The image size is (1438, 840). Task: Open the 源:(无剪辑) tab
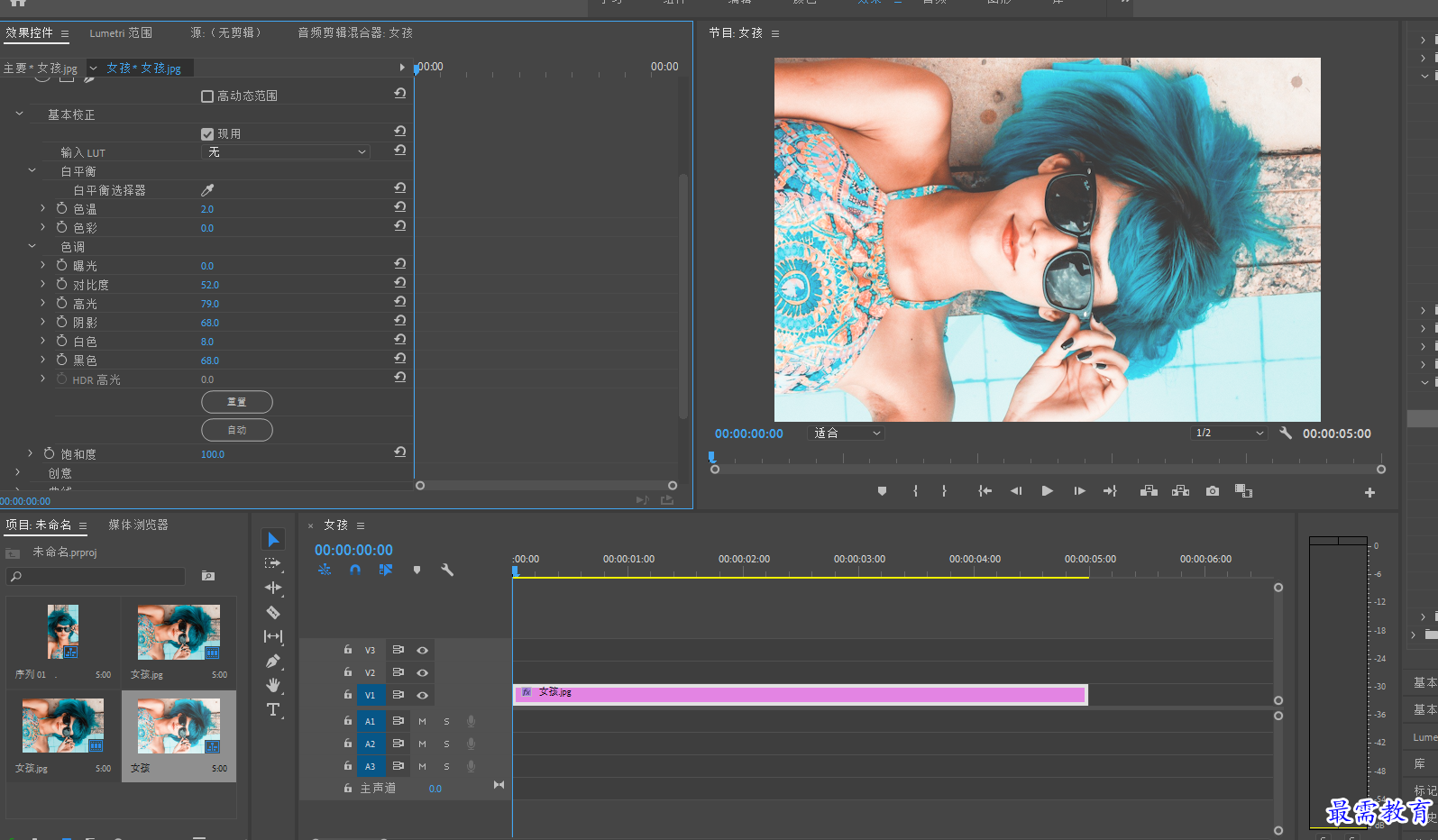click(x=225, y=32)
